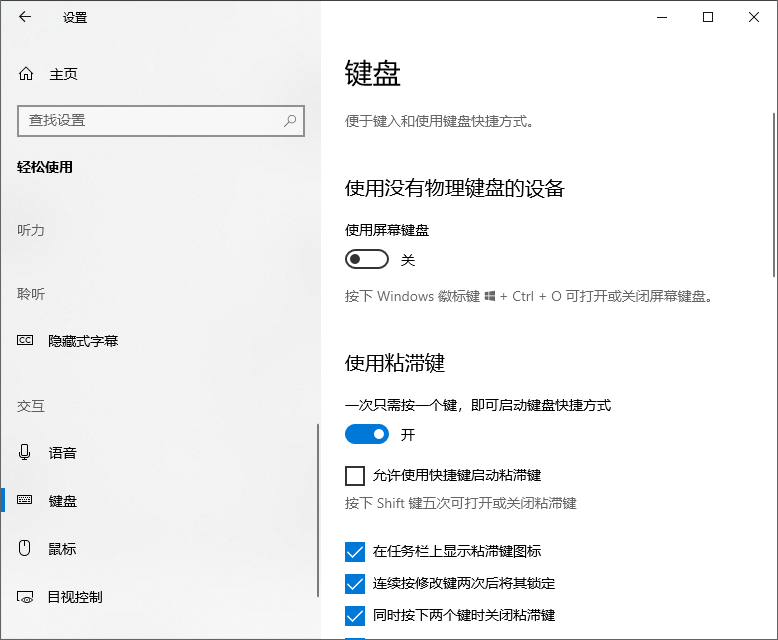The width and height of the screenshot is (778, 640).
Task: Select the microphone icon for 语音
Action: (25, 452)
